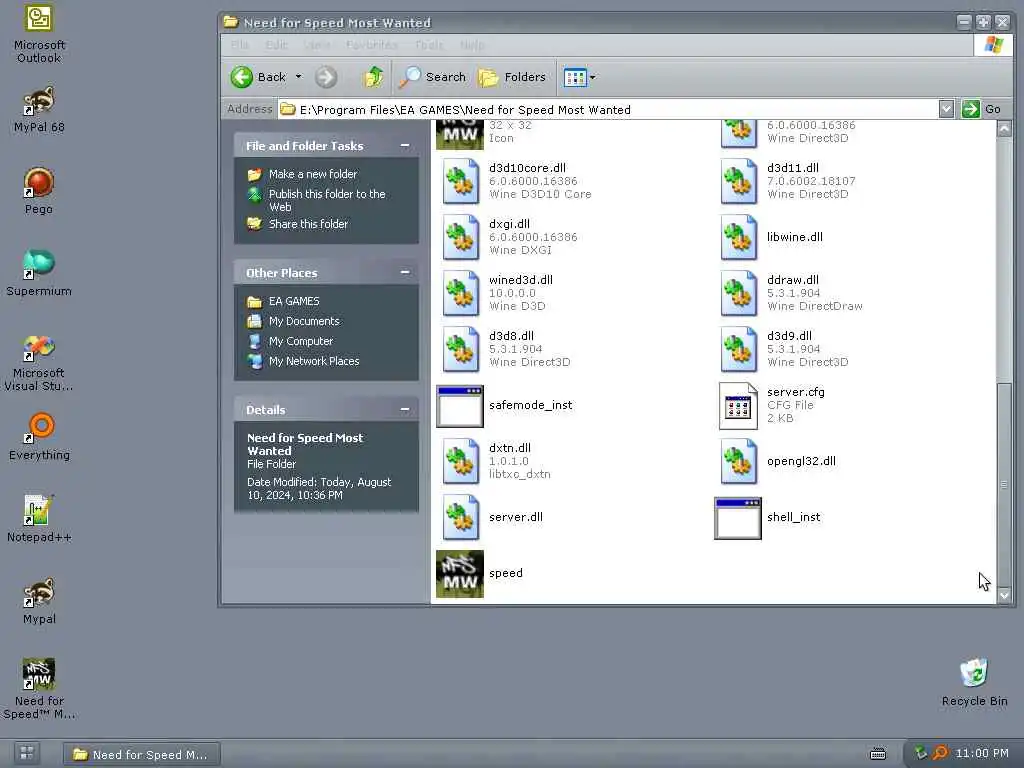Click the File menu
Viewport: 1024px width, 768px height.
pyautogui.click(x=240, y=45)
